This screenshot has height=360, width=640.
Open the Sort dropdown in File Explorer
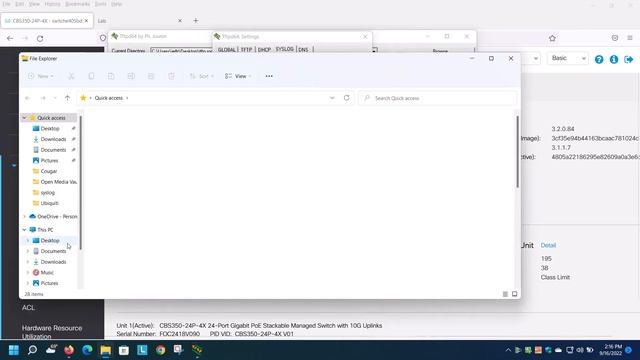(201, 76)
